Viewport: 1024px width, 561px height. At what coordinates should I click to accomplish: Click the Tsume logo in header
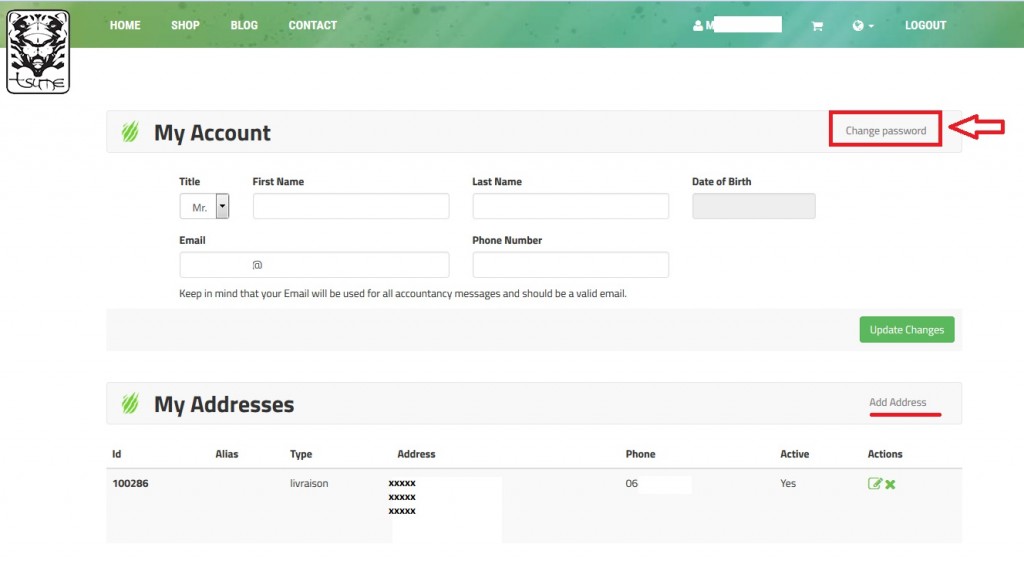38,52
